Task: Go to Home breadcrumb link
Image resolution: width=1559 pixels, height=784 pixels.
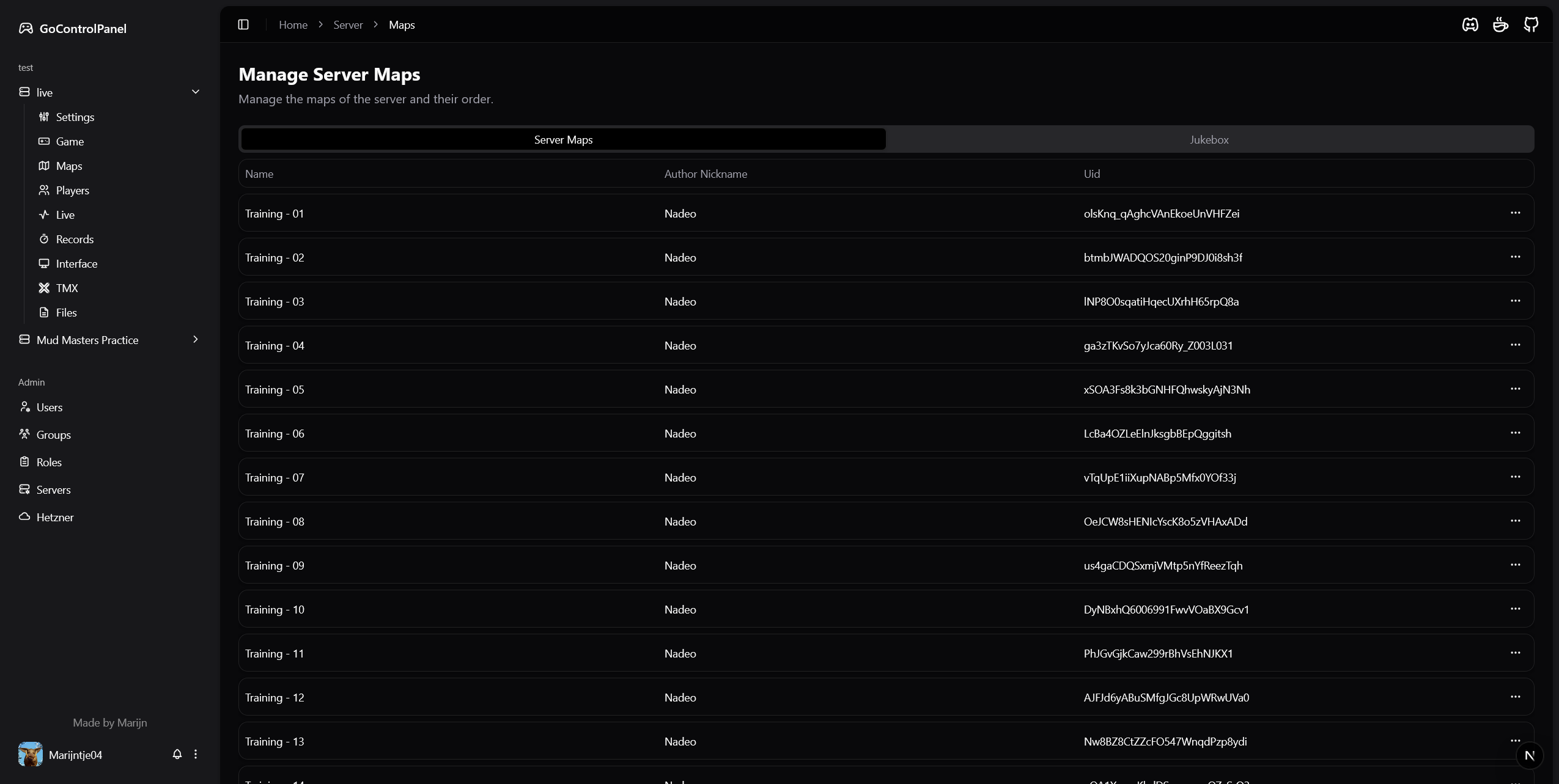Action: (x=293, y=25)
